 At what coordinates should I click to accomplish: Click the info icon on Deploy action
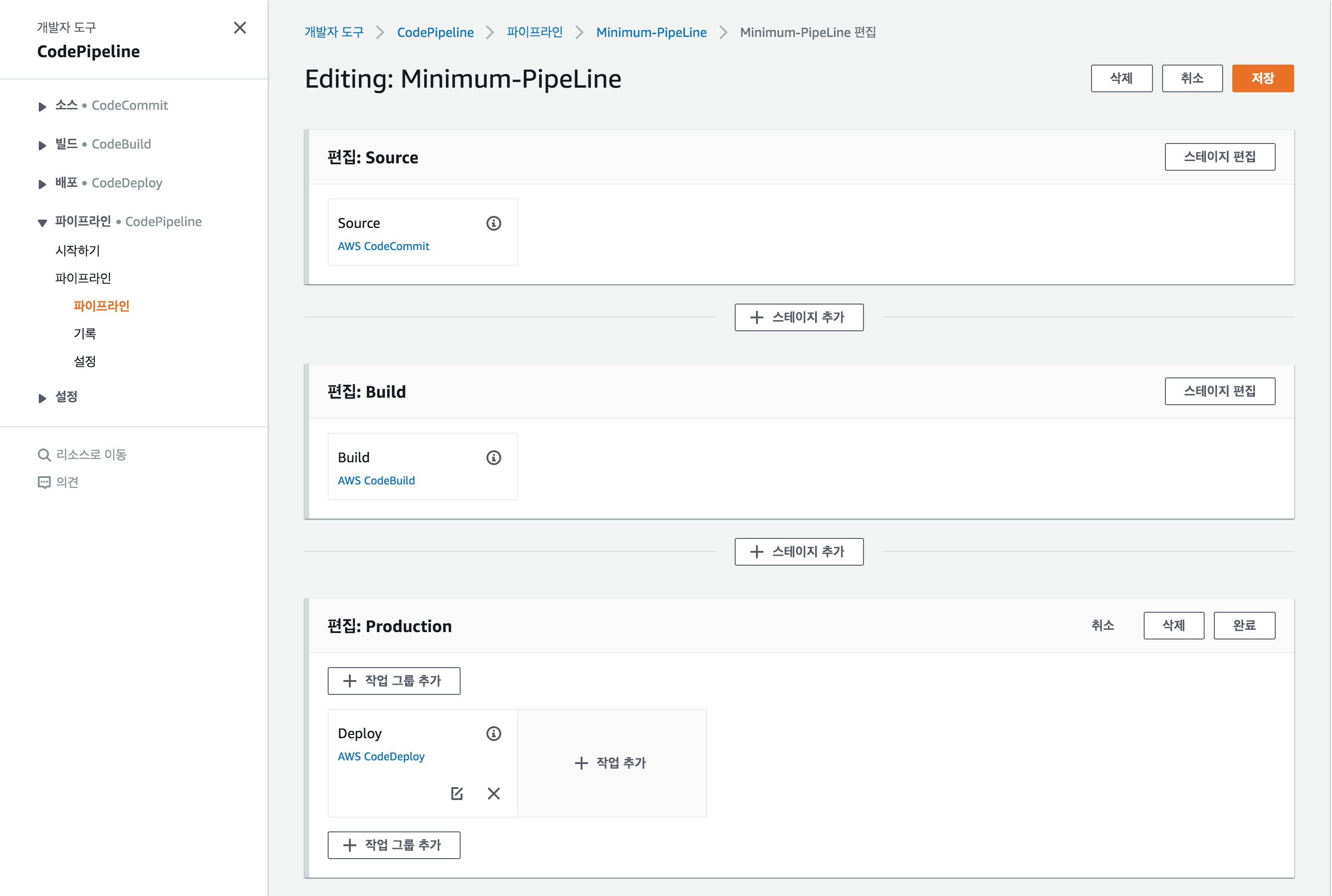point(493,734)
